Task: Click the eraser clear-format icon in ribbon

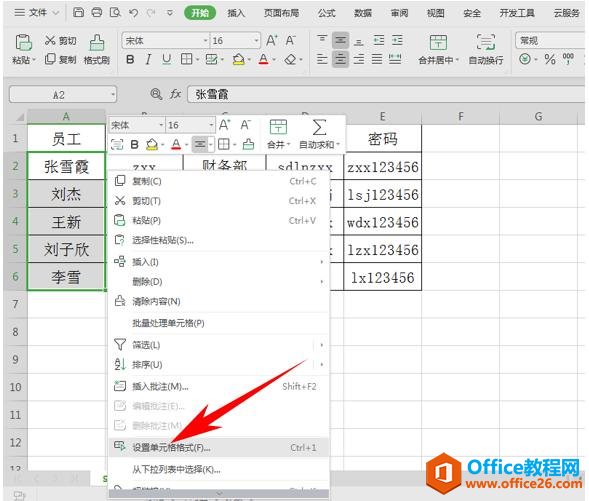Action: [x=290, y=59]
